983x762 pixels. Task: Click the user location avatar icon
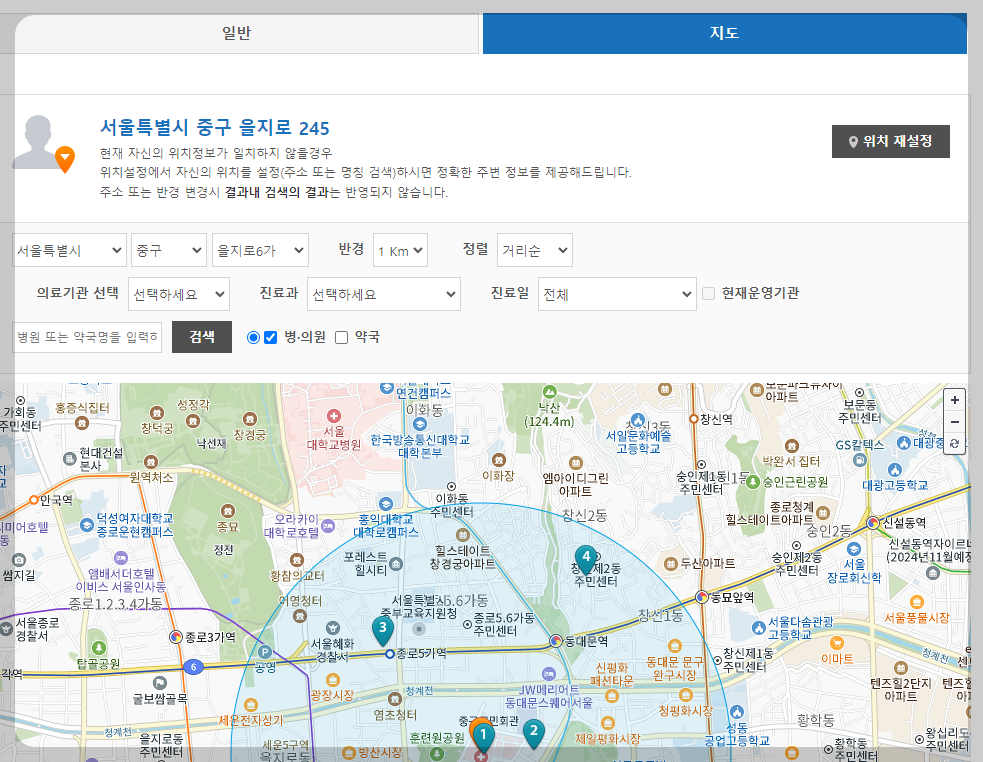43,144
